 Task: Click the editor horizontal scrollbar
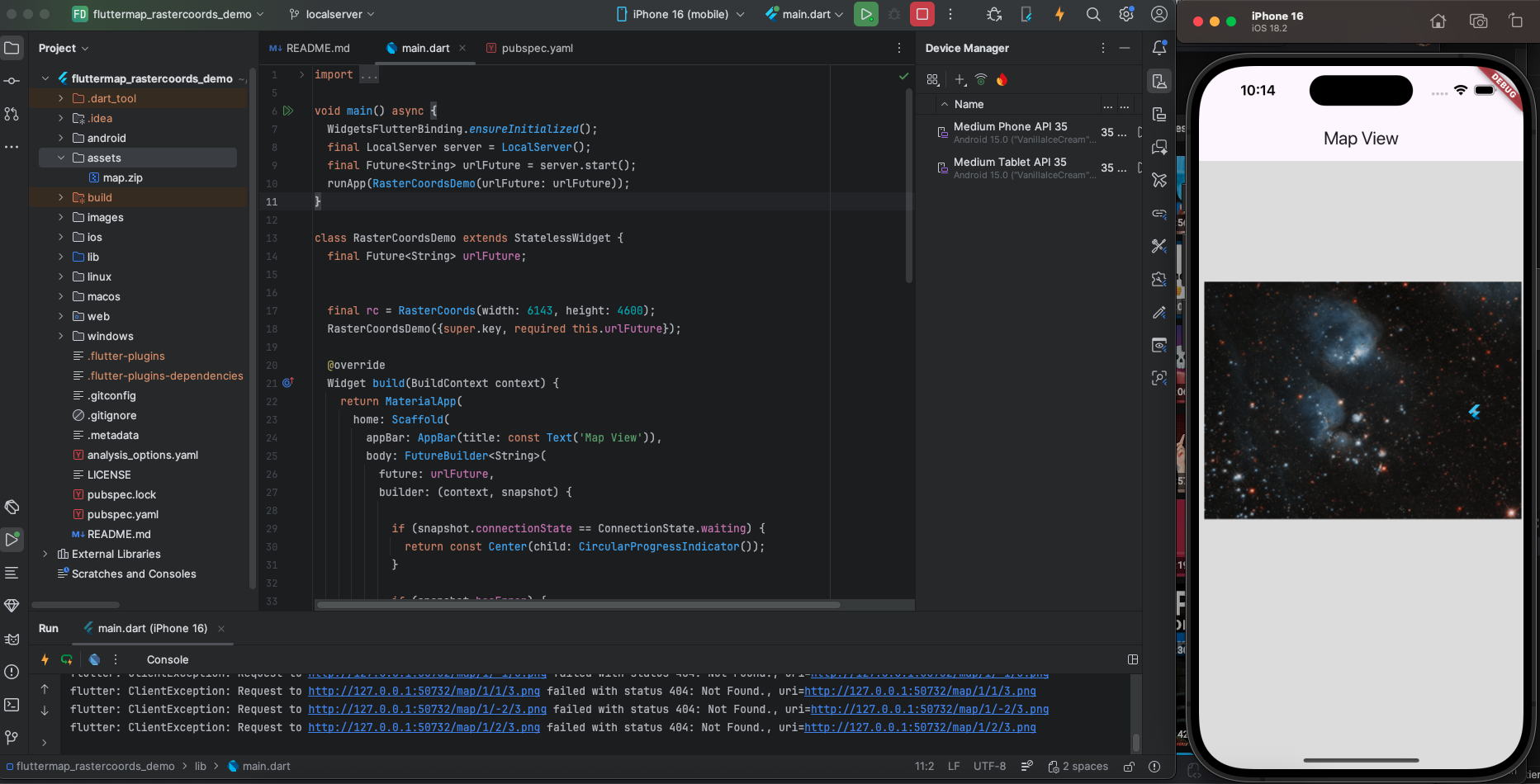click(x=578, y=605)
